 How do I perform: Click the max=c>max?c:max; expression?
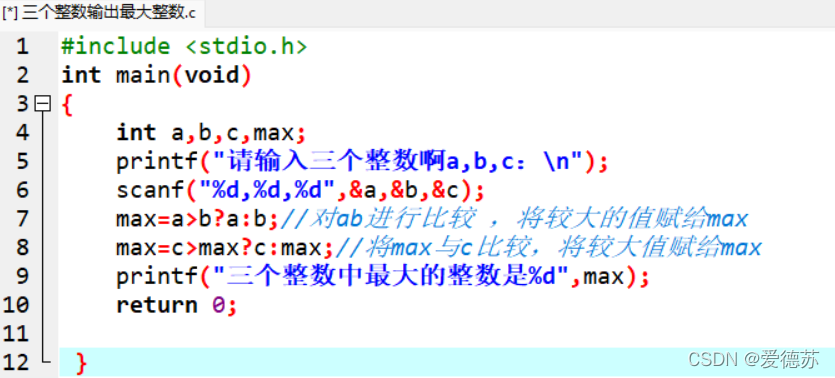[x=225, y=248]
